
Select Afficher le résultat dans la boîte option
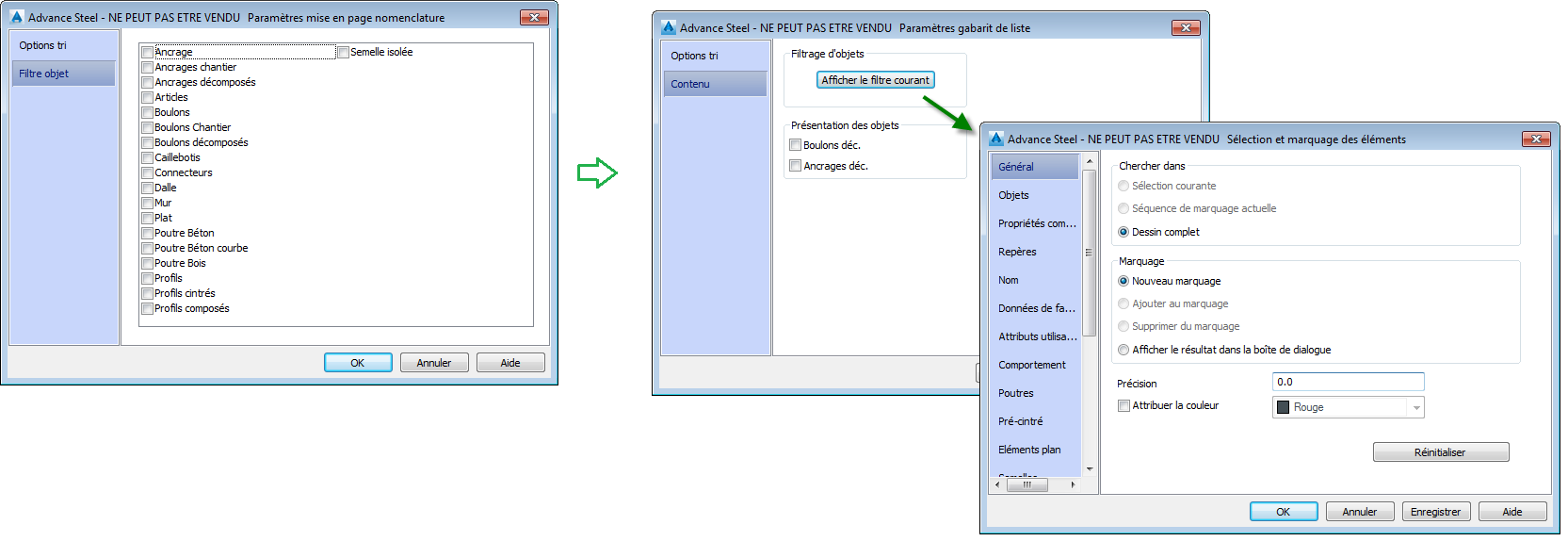tap(1123, 350)
